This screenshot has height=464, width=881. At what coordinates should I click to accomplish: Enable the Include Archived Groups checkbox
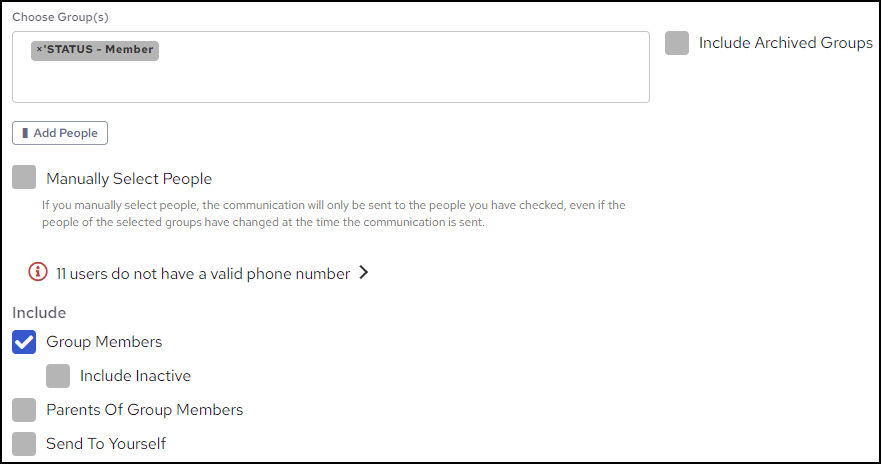point(677,43)
